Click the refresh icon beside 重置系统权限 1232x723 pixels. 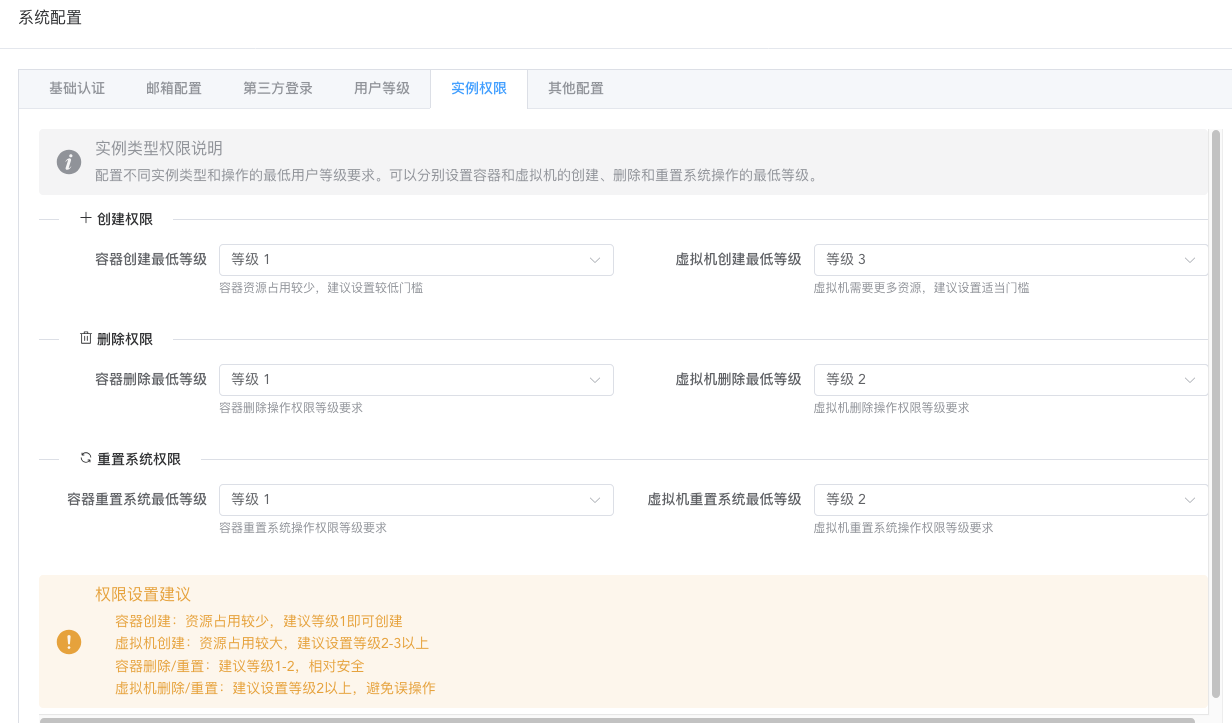(x=86, y=458)
